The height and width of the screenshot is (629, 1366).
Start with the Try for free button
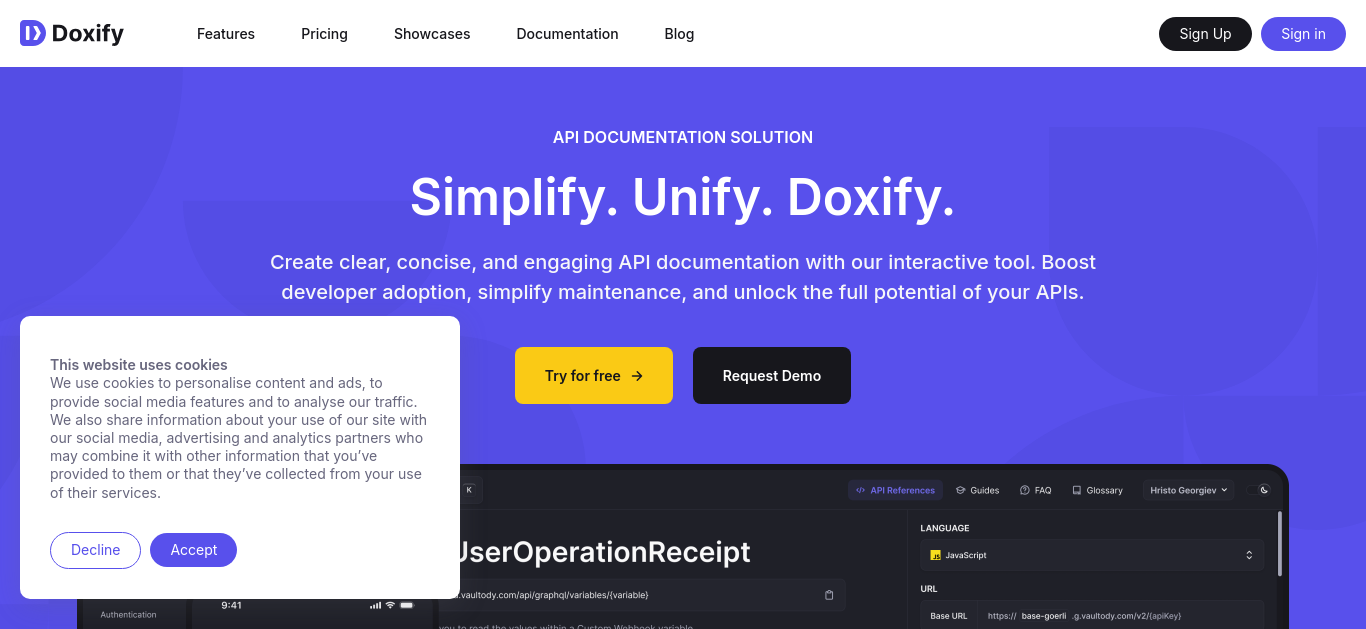point(594,376)
